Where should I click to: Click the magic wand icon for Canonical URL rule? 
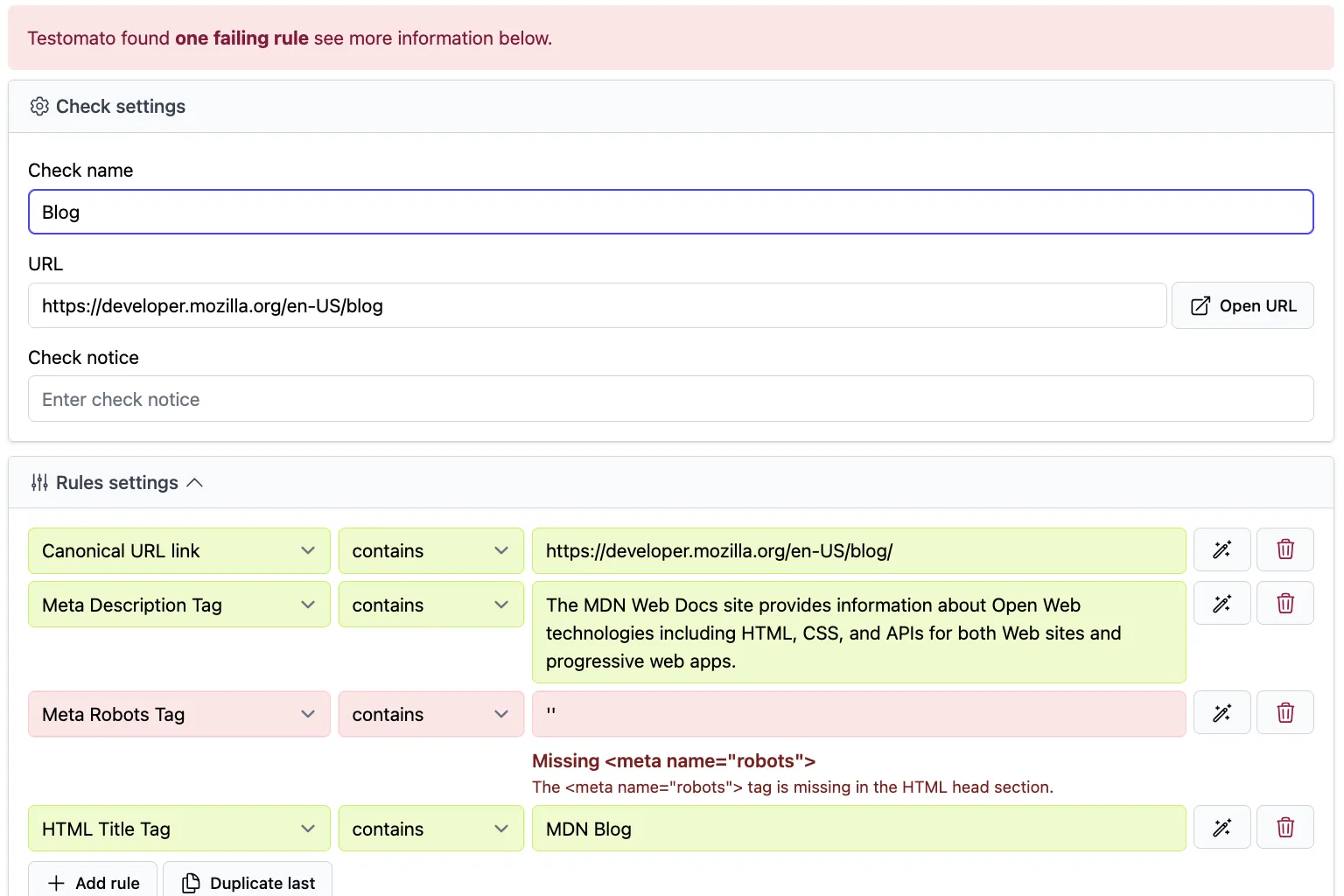1222,549
